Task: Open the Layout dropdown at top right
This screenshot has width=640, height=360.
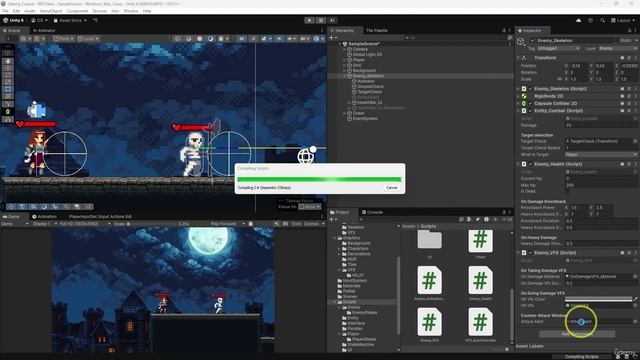Action: [x=623, y=20]
